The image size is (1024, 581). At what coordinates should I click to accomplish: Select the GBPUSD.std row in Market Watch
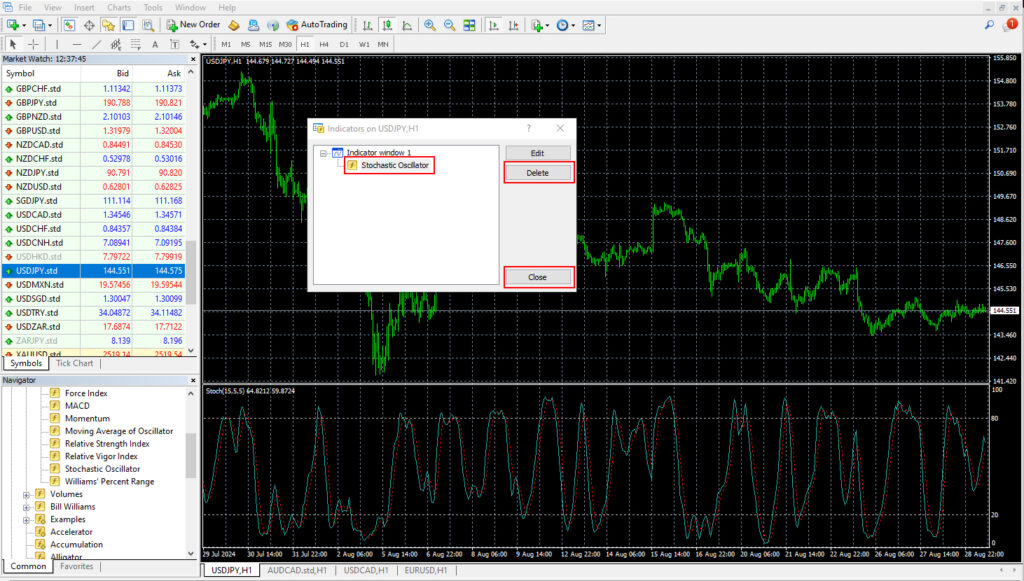[x=93, y=131]
